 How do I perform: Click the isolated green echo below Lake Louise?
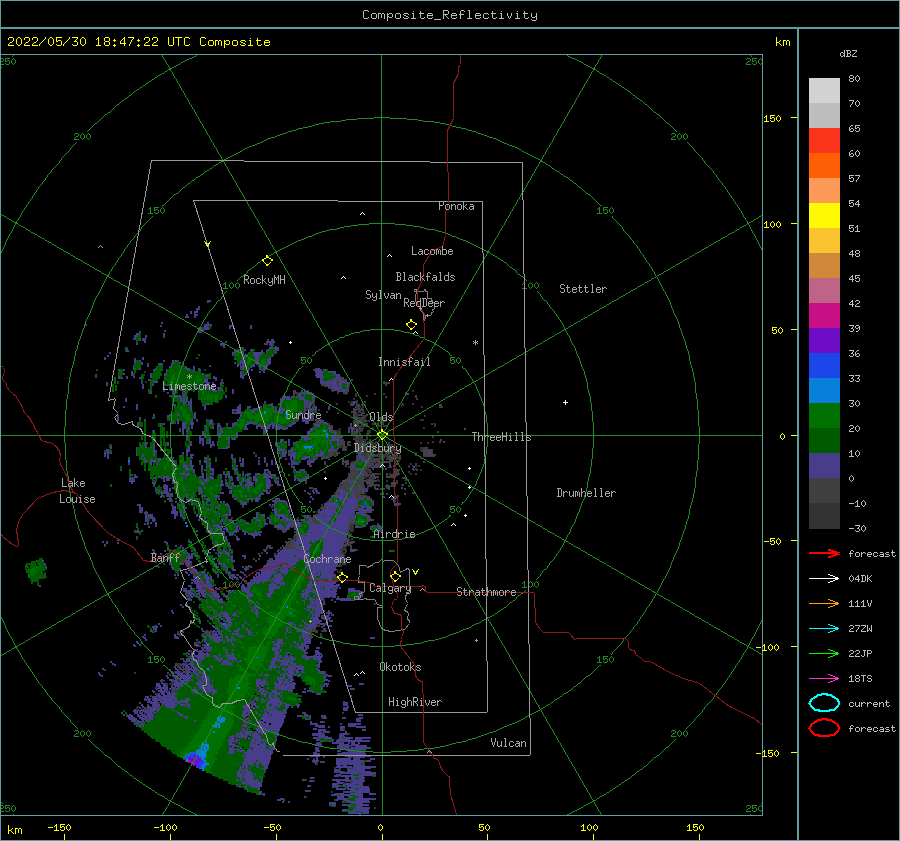(36, 571)
